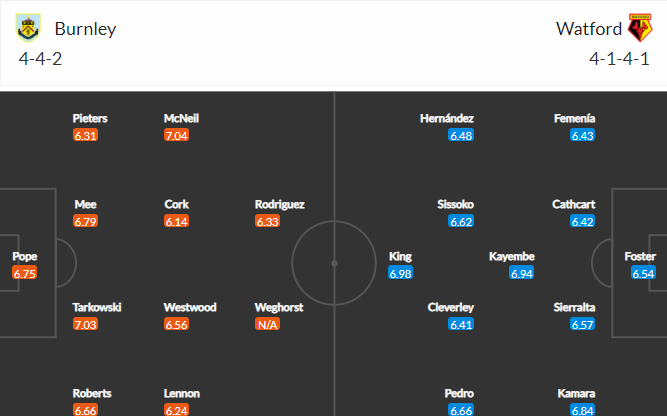Click Weghorst's N/A rating badge
Viewport: 667px width, 416px height.
click(268, 325)
